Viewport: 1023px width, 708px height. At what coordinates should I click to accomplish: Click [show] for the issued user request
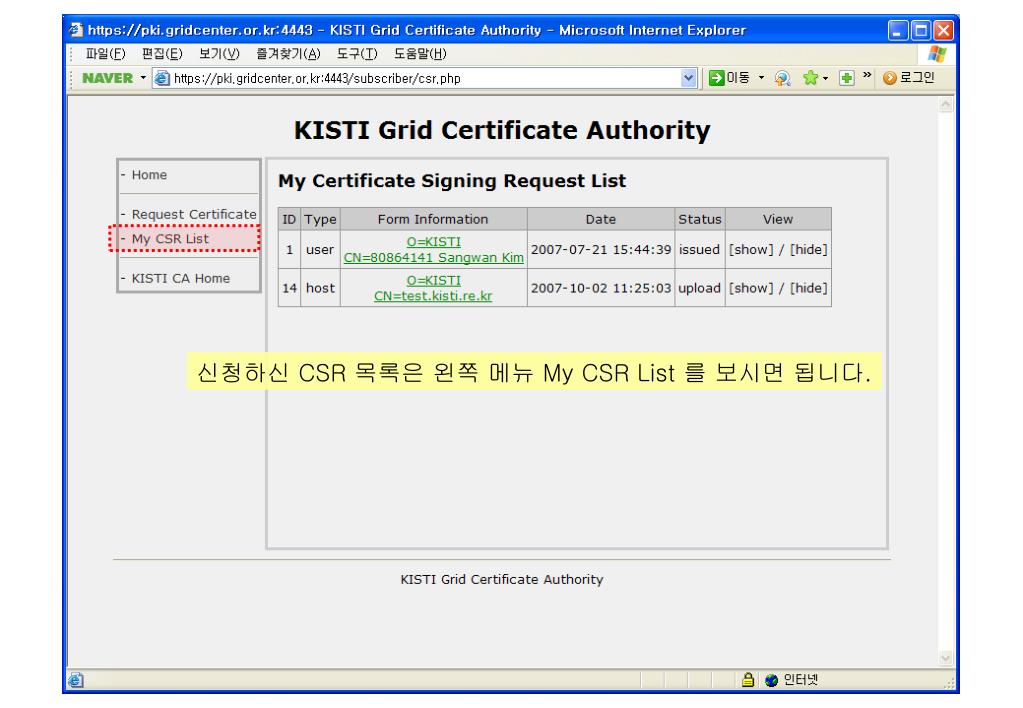[x=751, y=250]
